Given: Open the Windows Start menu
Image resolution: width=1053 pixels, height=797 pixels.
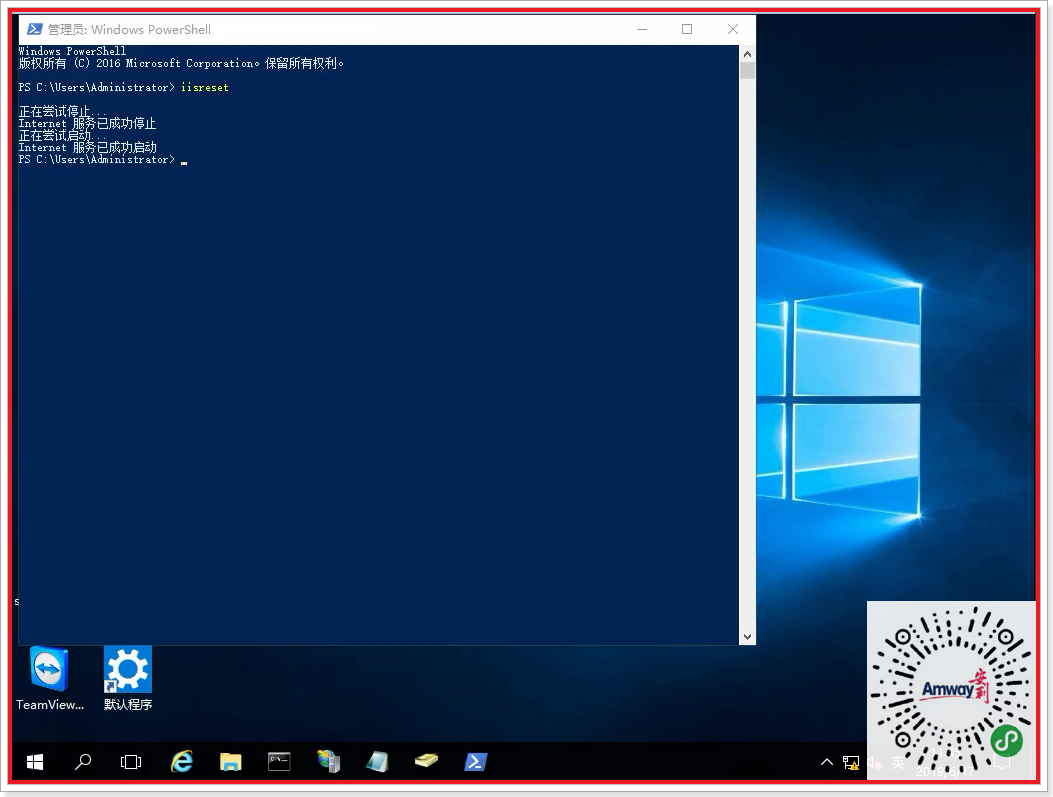Looking at the screenshot, I should pos(35,761).
